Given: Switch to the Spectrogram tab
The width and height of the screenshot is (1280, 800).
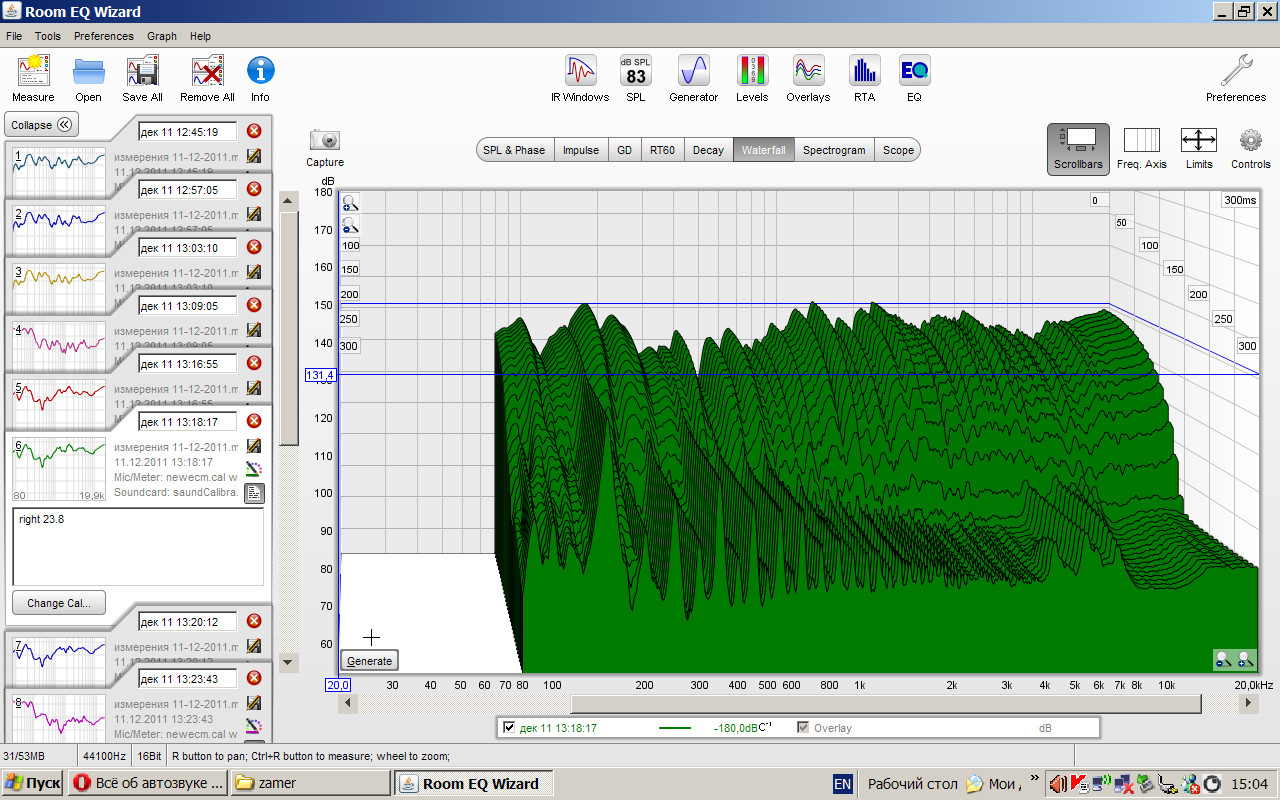Looking at the screenshot, I should (834, 150).
